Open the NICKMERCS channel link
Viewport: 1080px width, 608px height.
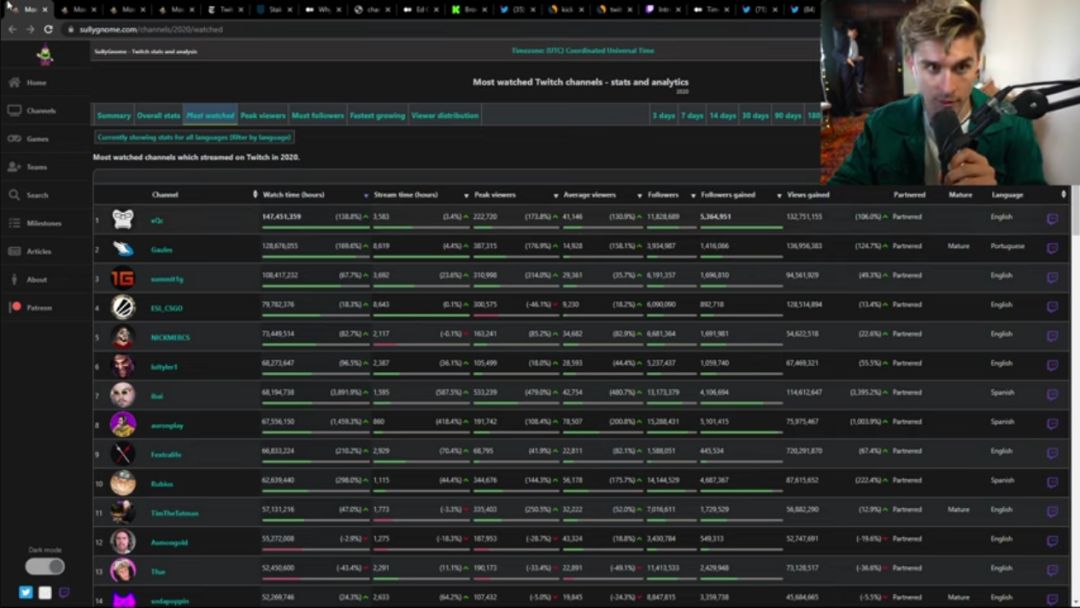point(170,337)
